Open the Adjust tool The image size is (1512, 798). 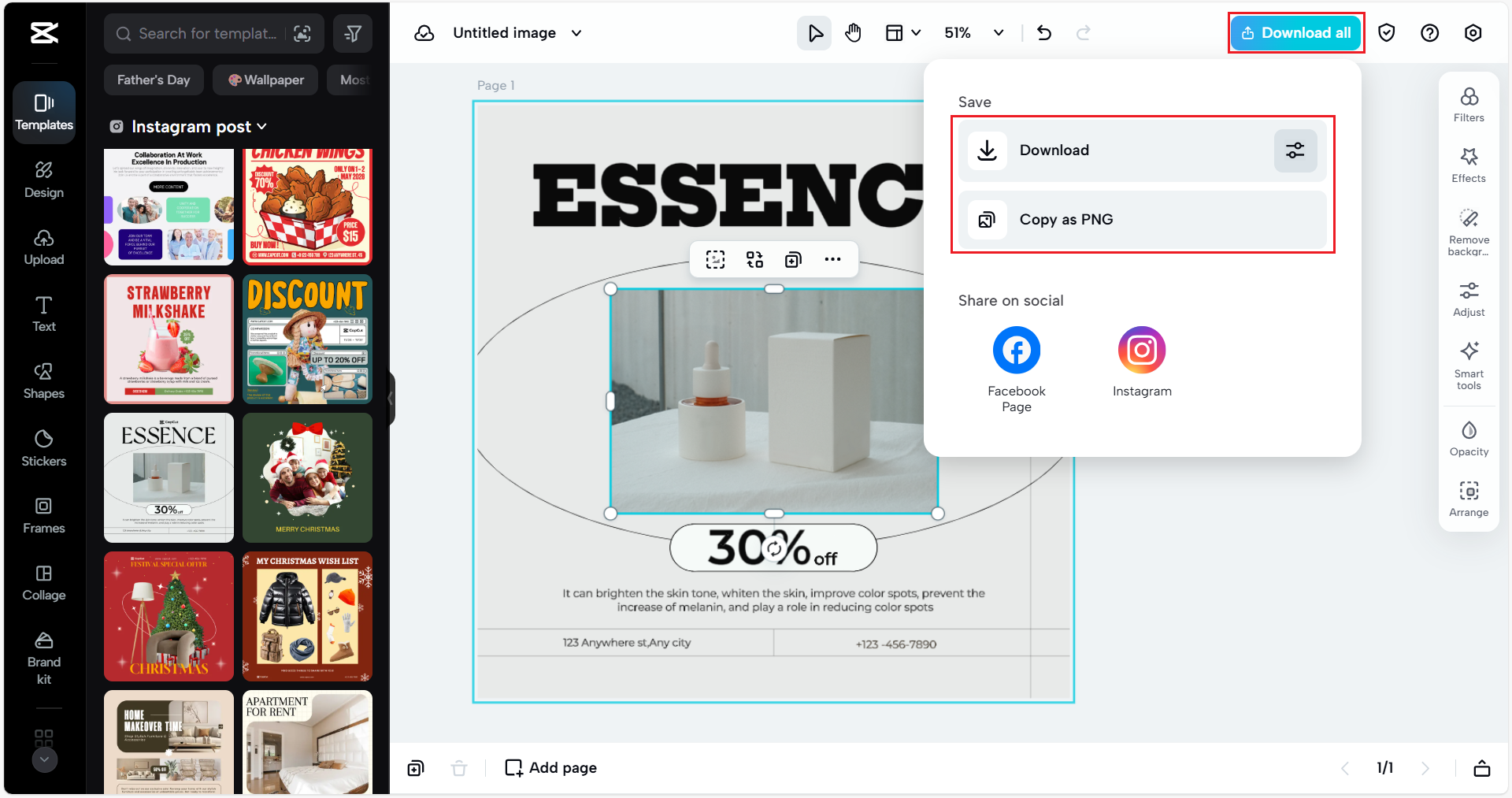tap(1469, 299)
